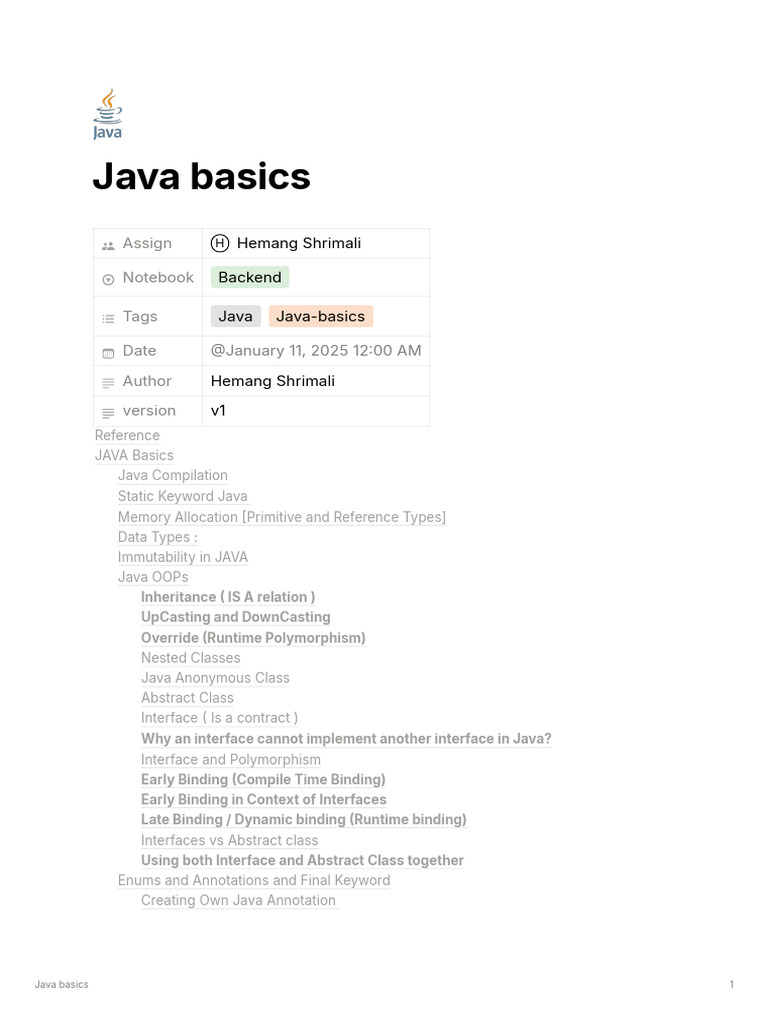The image size is (768, 1024).
Task: Navigate to the Java OOPs heading
Action: (x=153, y=577)
